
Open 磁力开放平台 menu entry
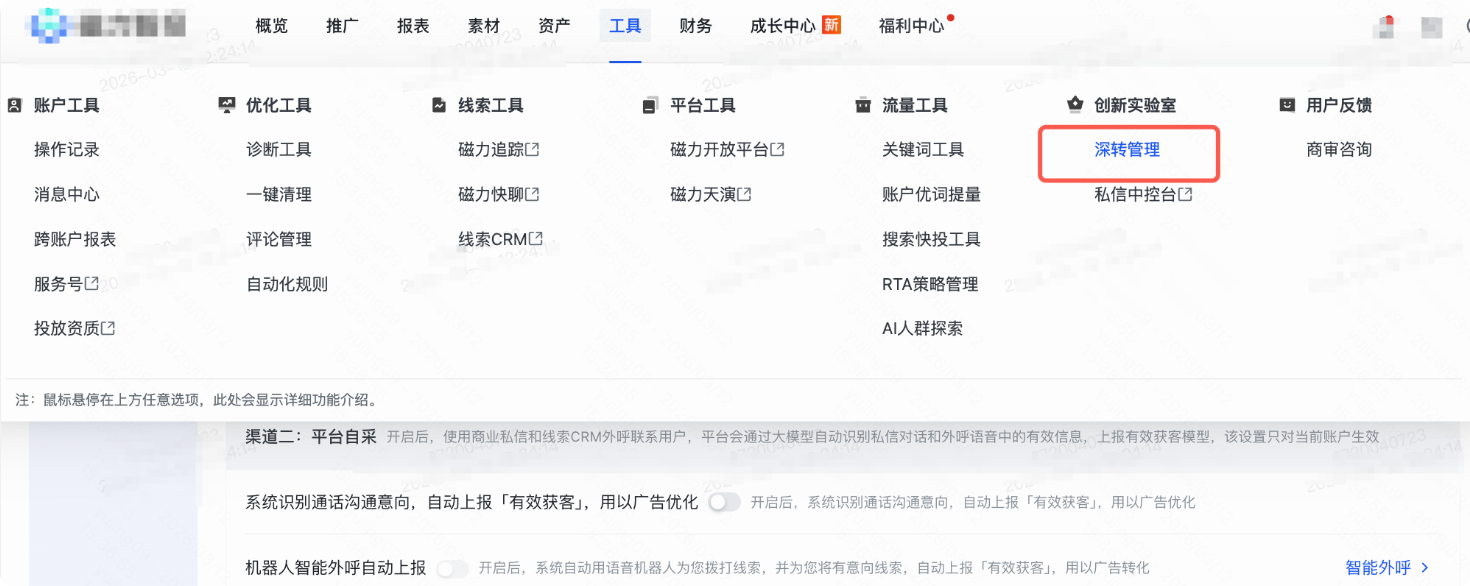coord(720,150)
